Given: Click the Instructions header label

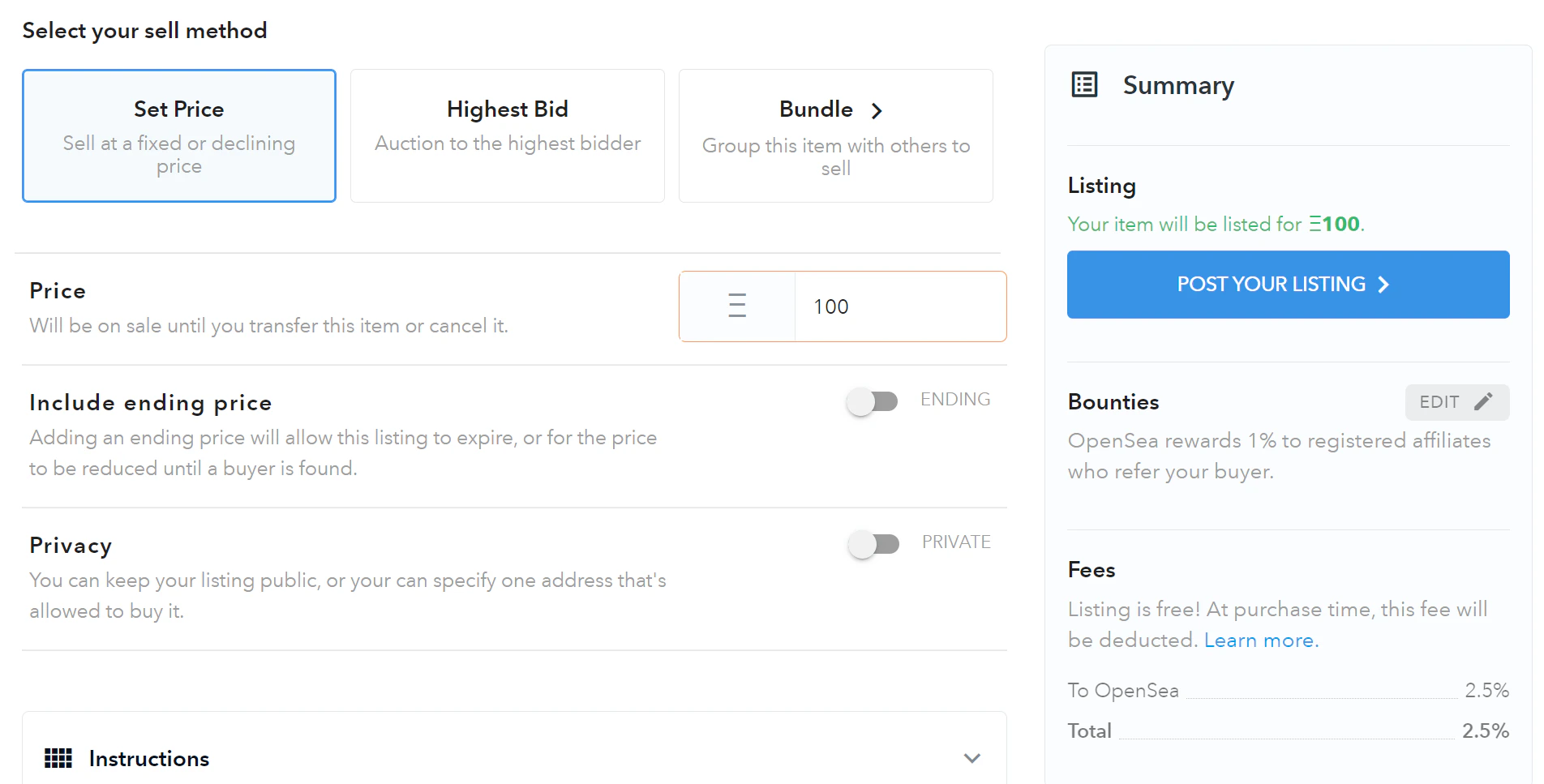Looking at the screenshot, I should pos(149,759).
